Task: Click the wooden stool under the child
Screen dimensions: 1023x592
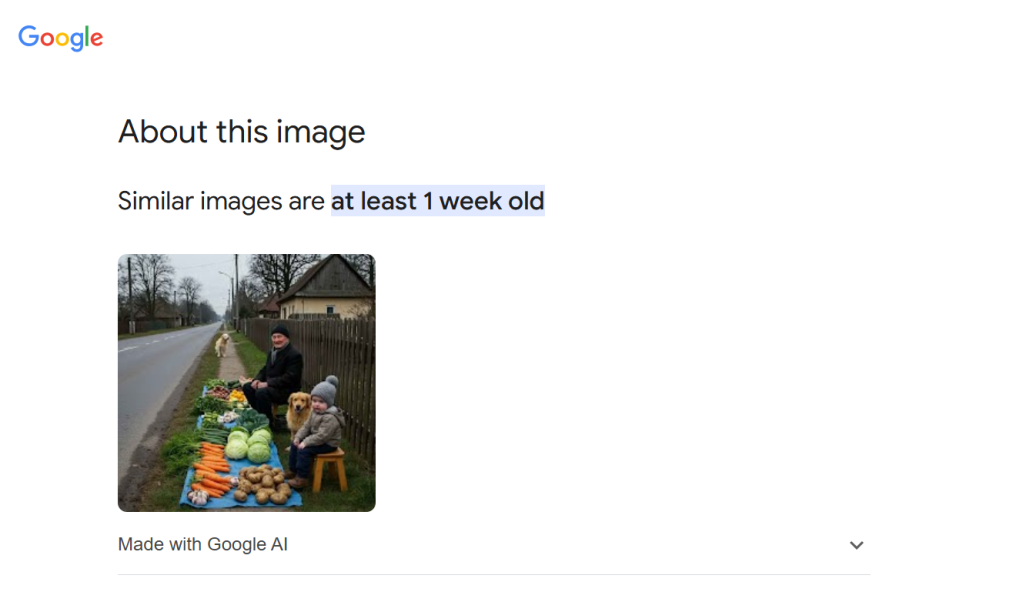Action: pos(329,470)
